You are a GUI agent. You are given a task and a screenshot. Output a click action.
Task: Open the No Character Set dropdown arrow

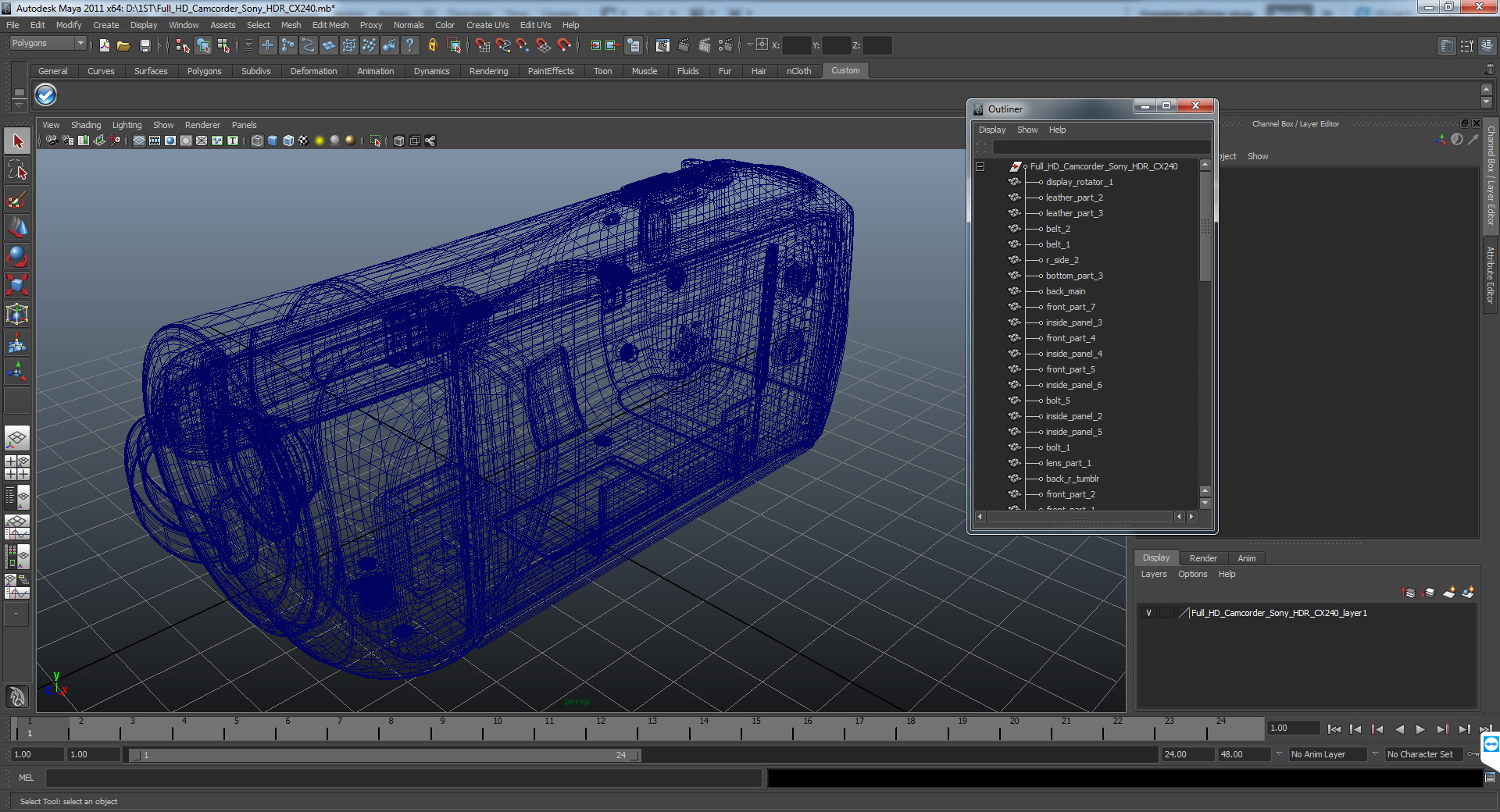[x=1375, y=754]
